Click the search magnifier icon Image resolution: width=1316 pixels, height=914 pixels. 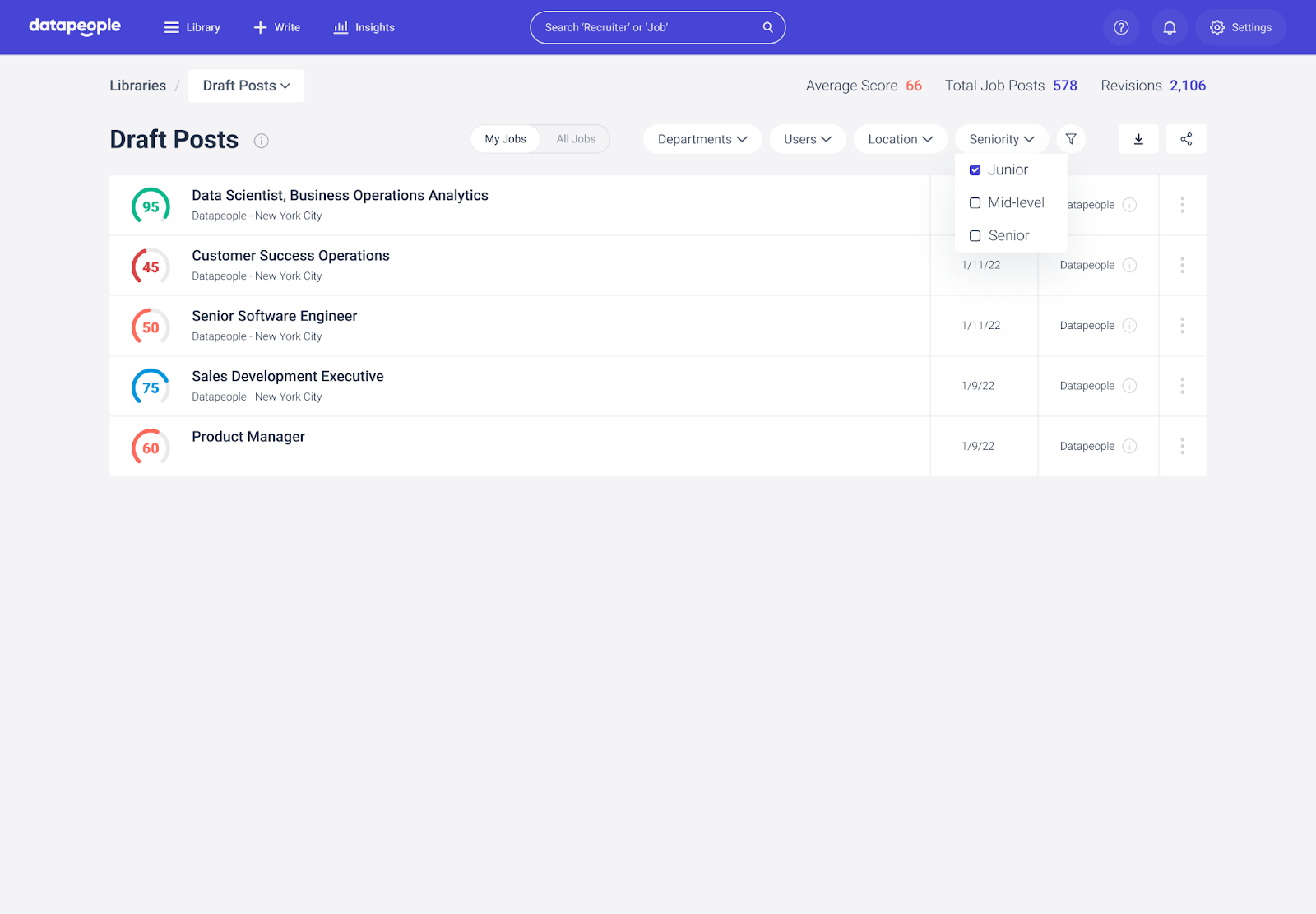[x=767, y=27]
